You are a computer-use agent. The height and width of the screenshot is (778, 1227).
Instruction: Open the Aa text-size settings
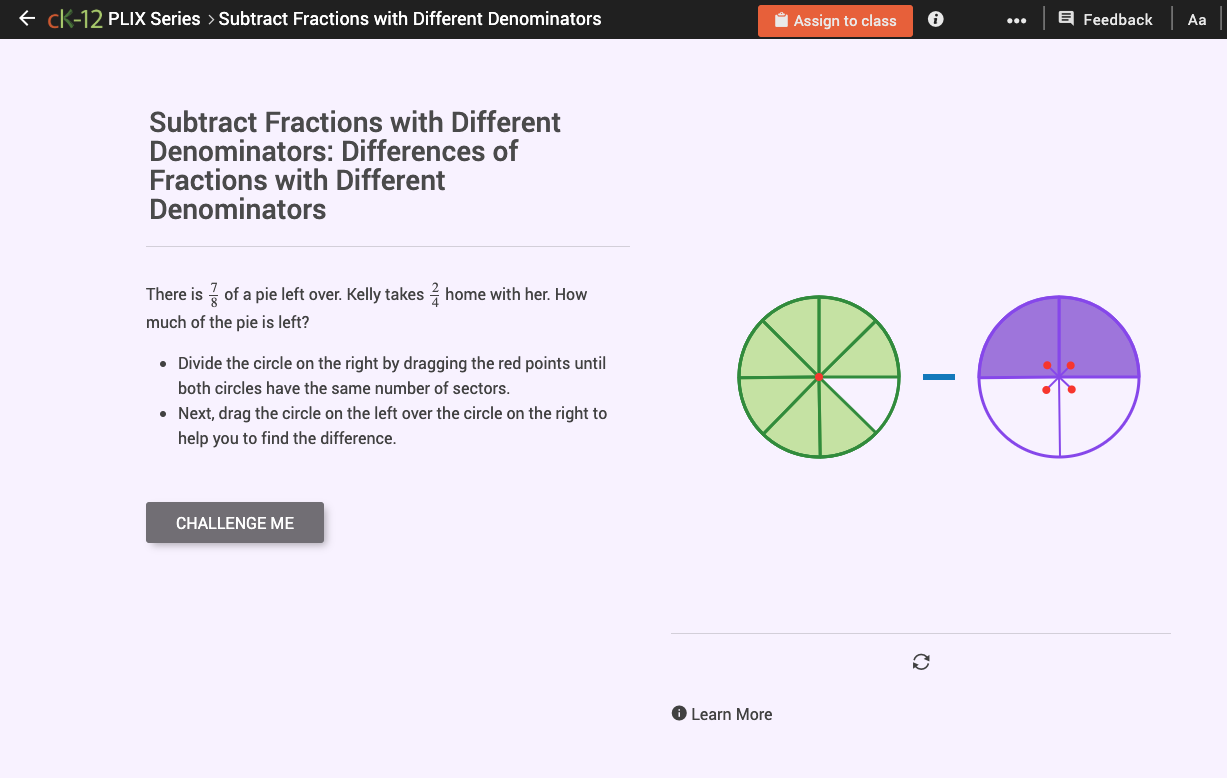click(1197, 19)
